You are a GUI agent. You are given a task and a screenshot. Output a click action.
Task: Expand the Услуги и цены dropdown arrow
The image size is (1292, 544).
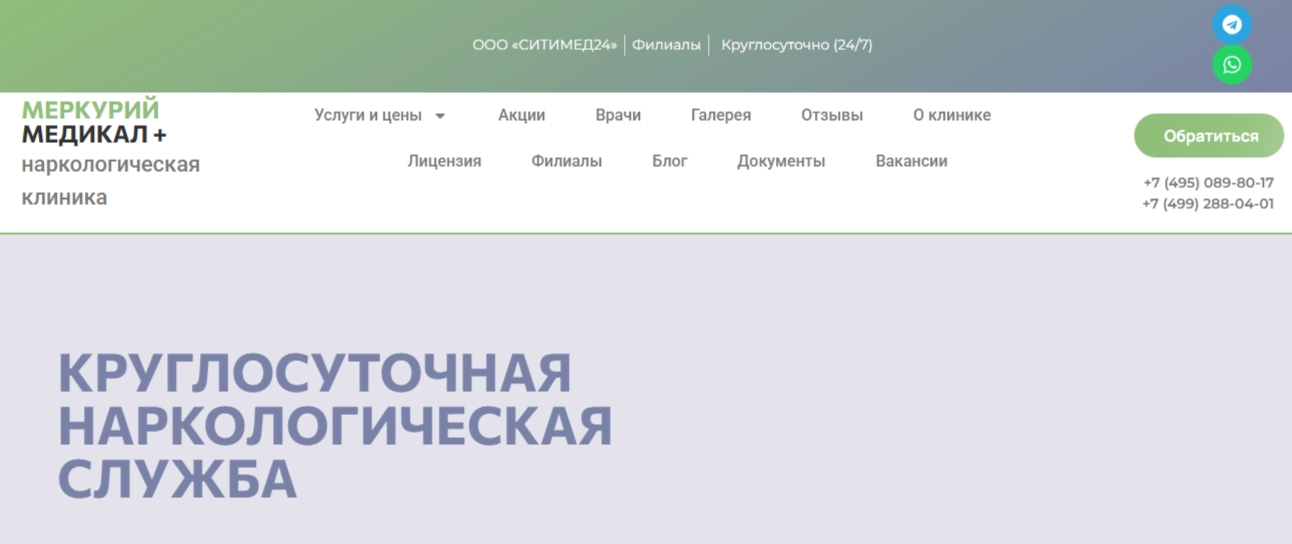click(440, 116)
